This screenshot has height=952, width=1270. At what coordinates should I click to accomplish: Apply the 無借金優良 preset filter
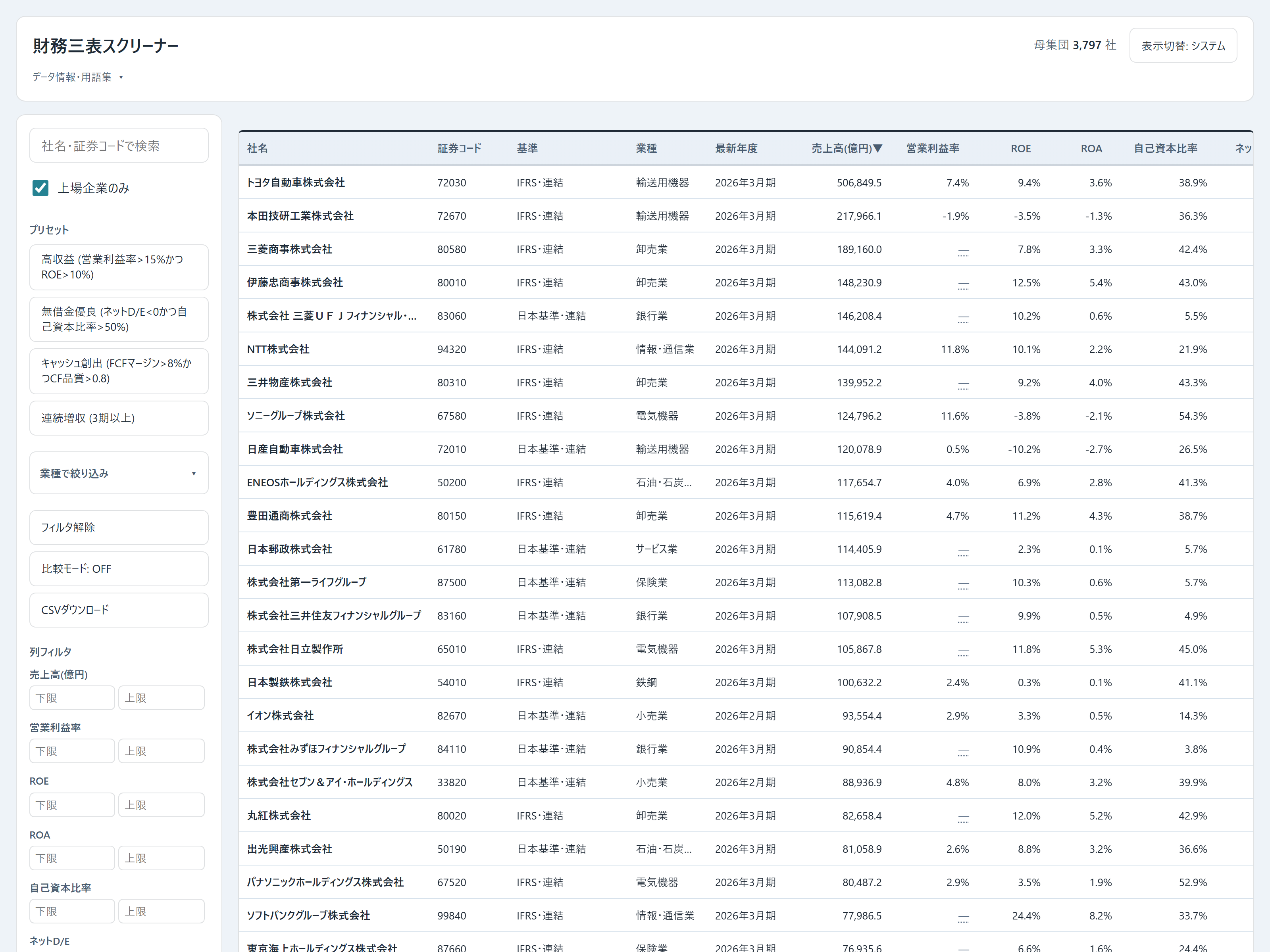coord(119,319)
